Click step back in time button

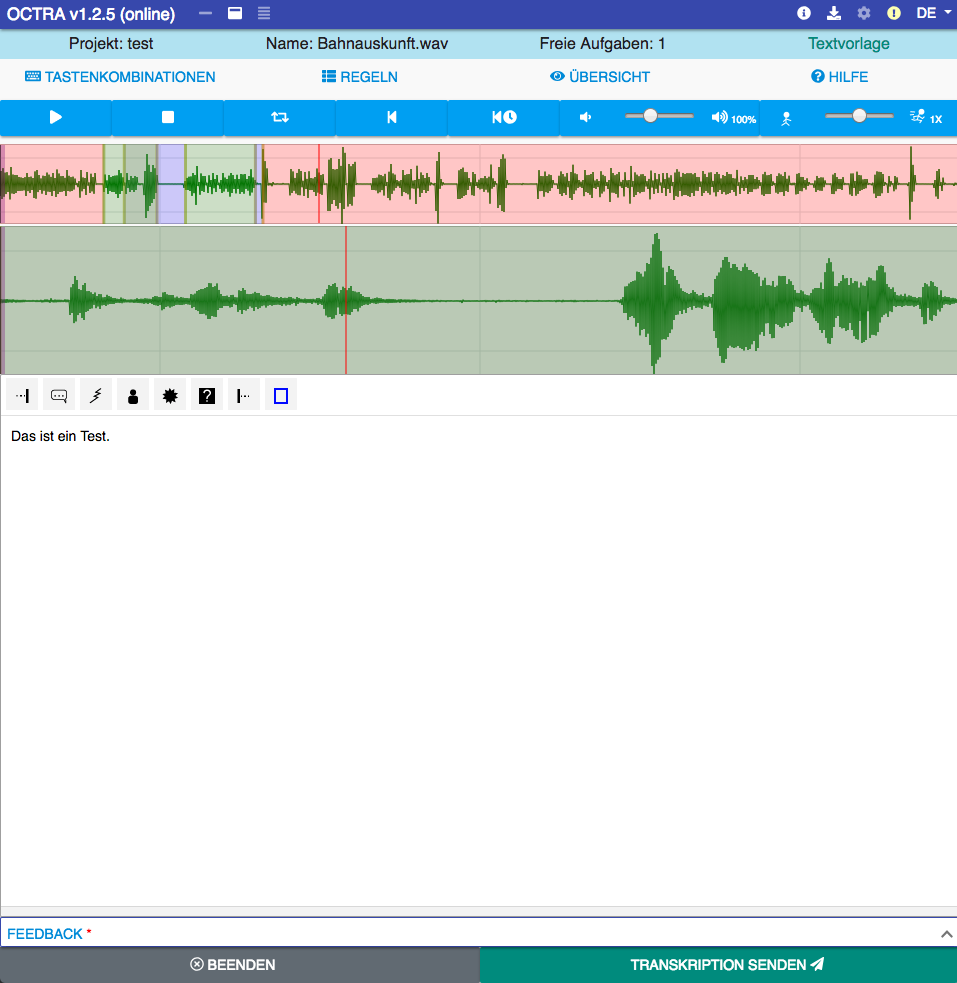(x=504, y=117)
